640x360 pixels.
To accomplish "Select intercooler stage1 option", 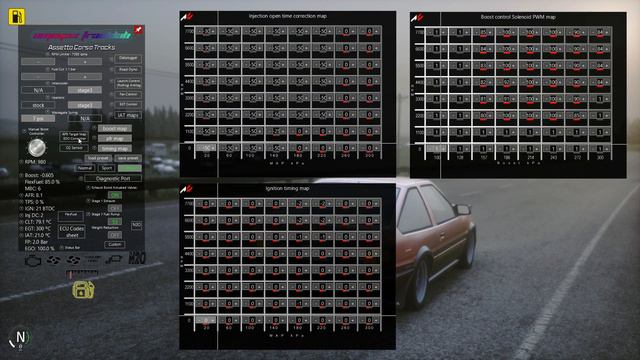I will tap(85, 90).
